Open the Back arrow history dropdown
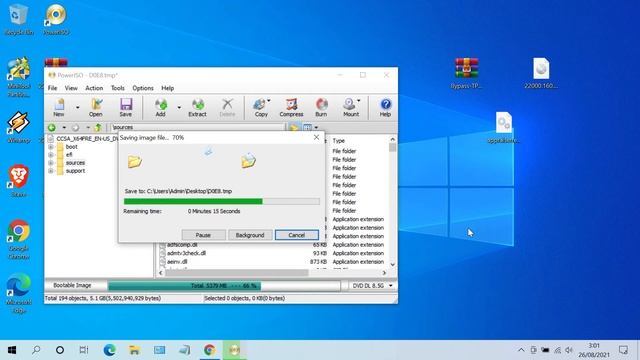640x360 pixels. [64, 127]
